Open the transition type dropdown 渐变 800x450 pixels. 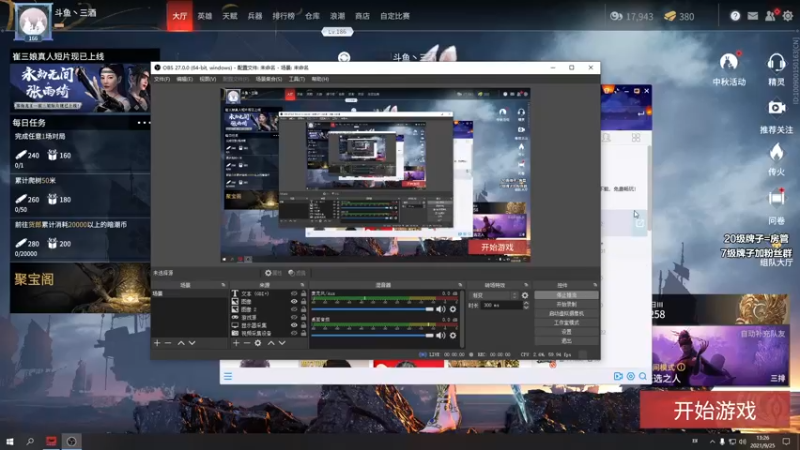pyautogui.click(x=495, y=295)
